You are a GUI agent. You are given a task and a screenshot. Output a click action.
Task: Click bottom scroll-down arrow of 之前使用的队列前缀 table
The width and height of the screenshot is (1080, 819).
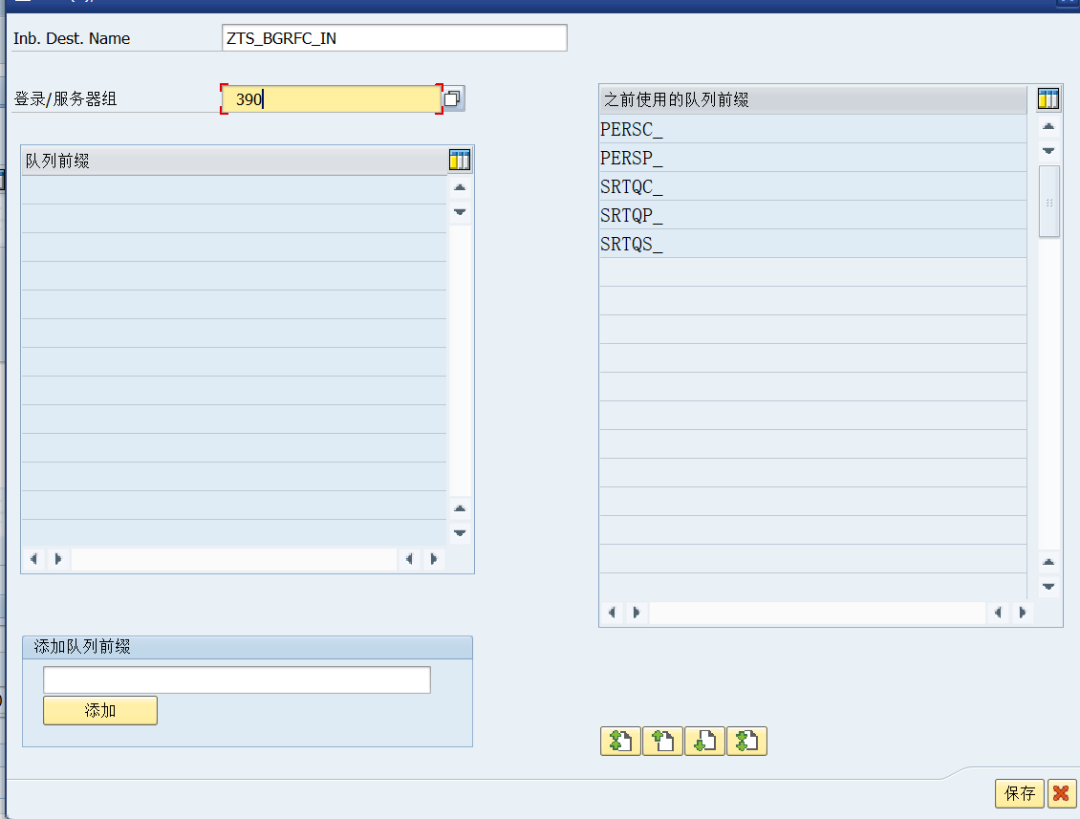tap(1048, 587)
